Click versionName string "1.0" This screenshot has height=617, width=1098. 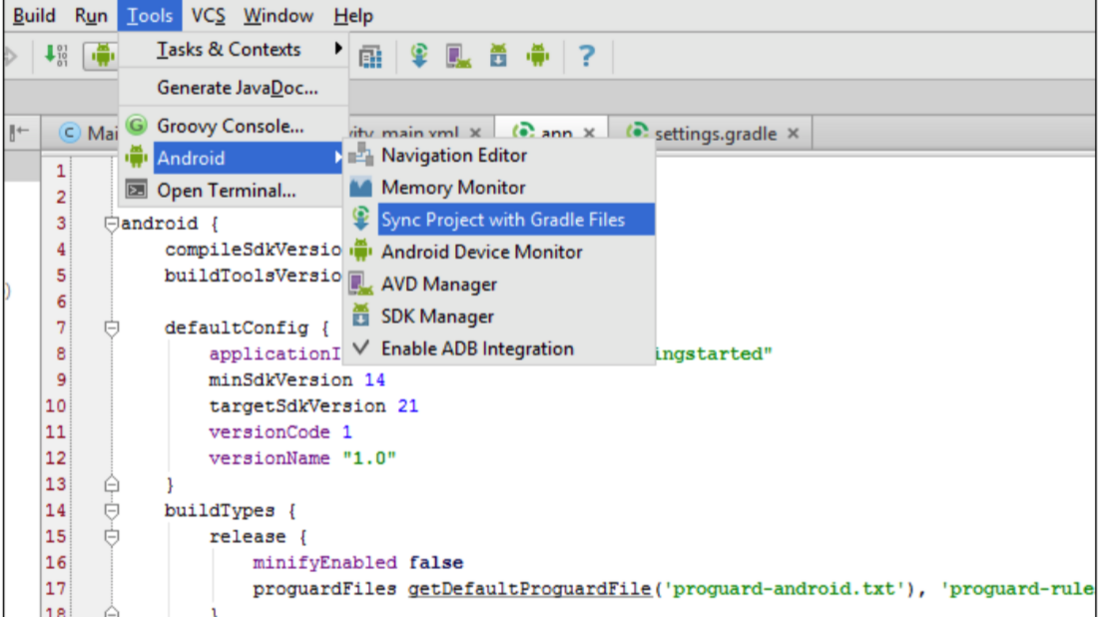coord(369,459)
